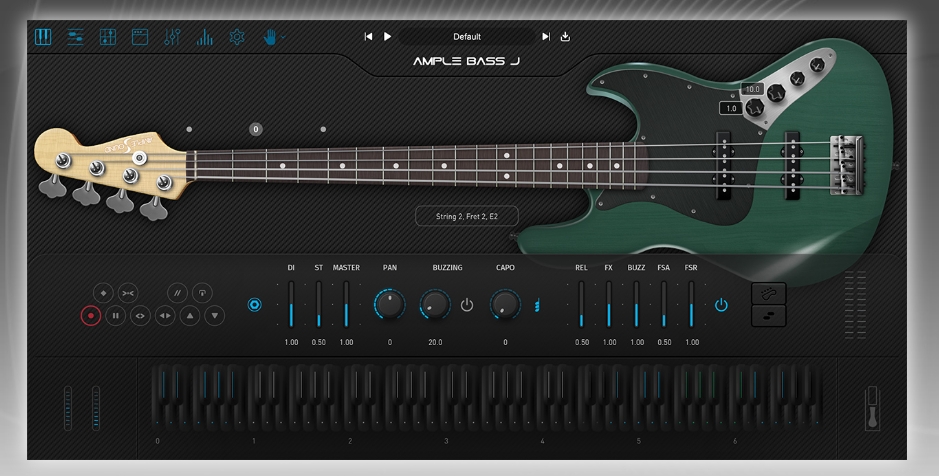
Task: Skip to the next preset
Action: click(x=546, y=37)
